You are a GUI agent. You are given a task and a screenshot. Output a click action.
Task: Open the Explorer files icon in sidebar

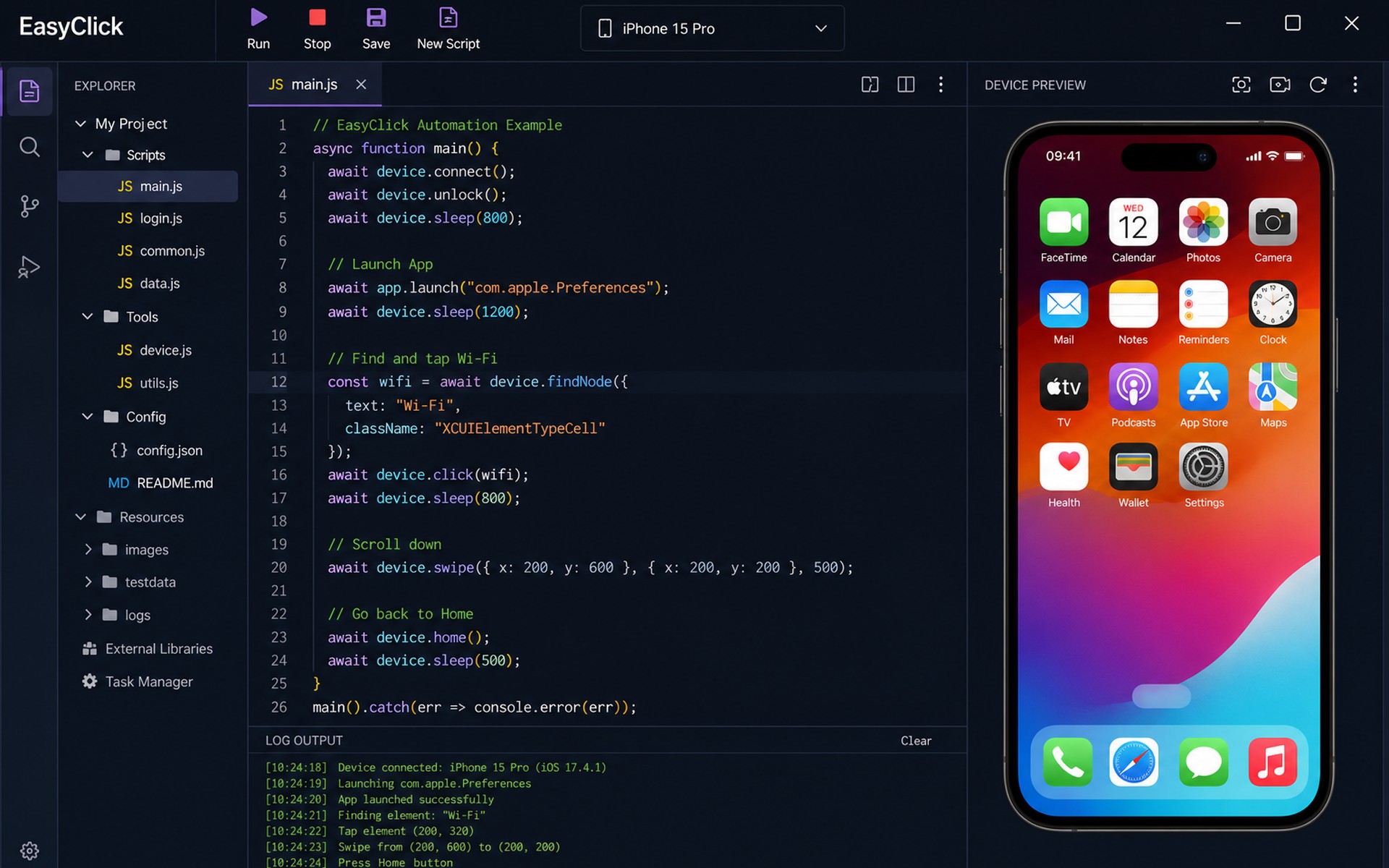[29, 91]
